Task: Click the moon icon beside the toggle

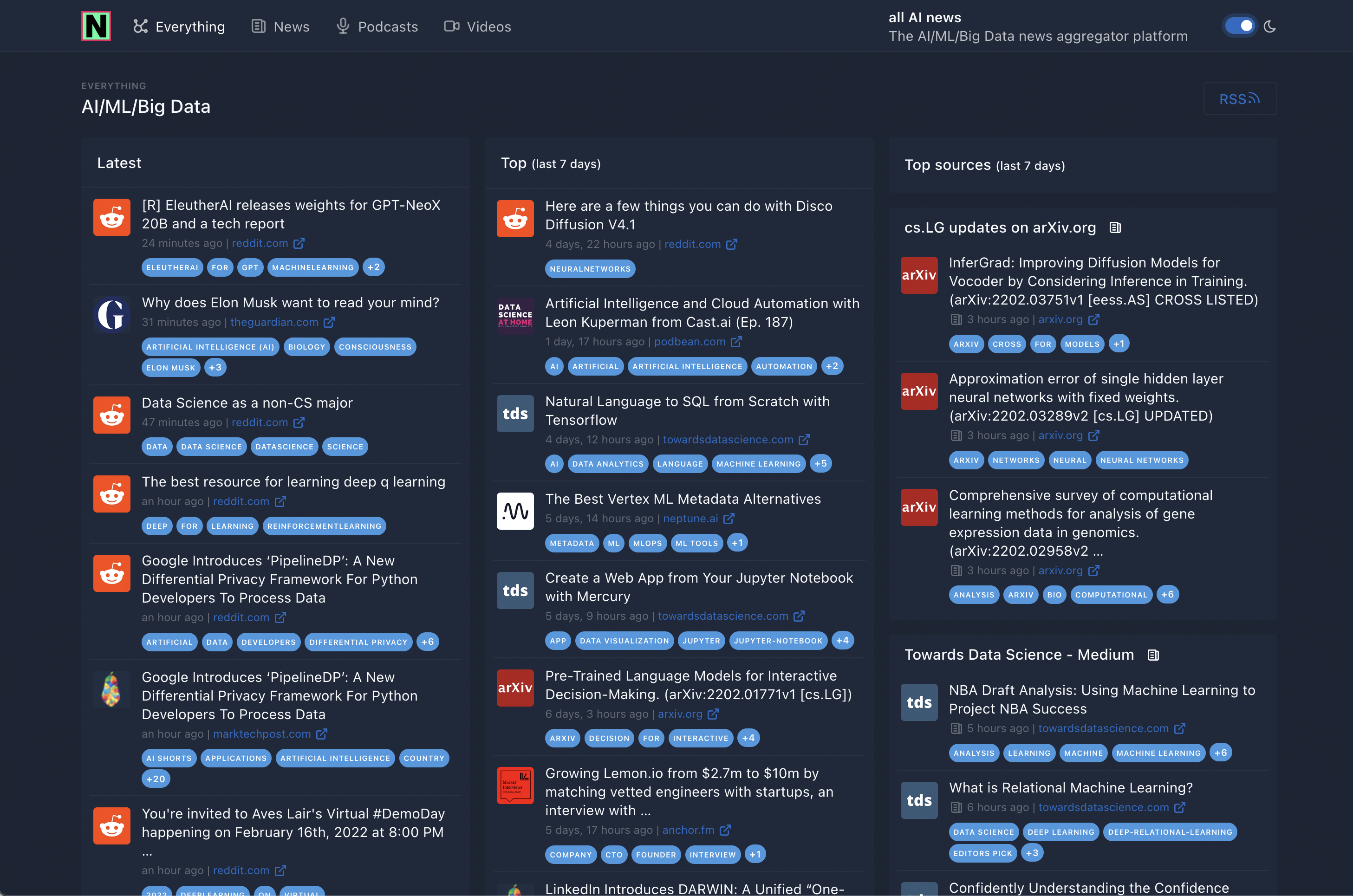Action: click(1269, 26)
